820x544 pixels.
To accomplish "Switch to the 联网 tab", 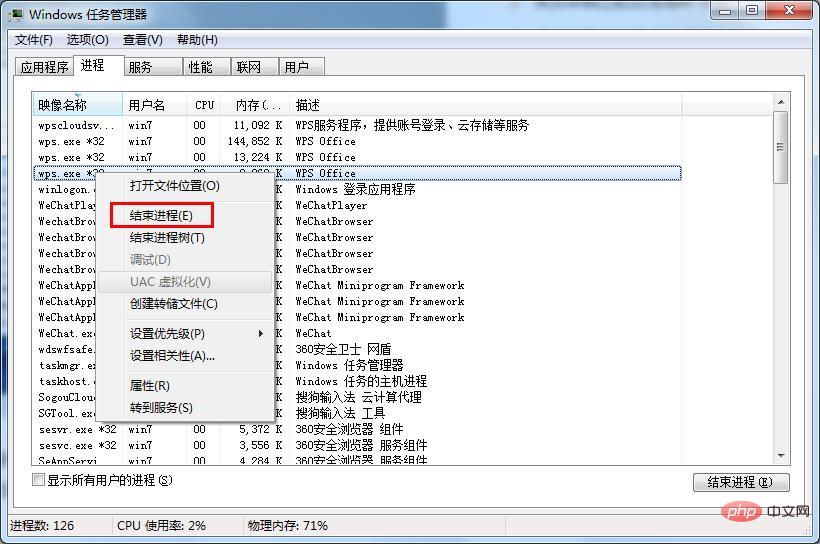I will click(255, 67).
